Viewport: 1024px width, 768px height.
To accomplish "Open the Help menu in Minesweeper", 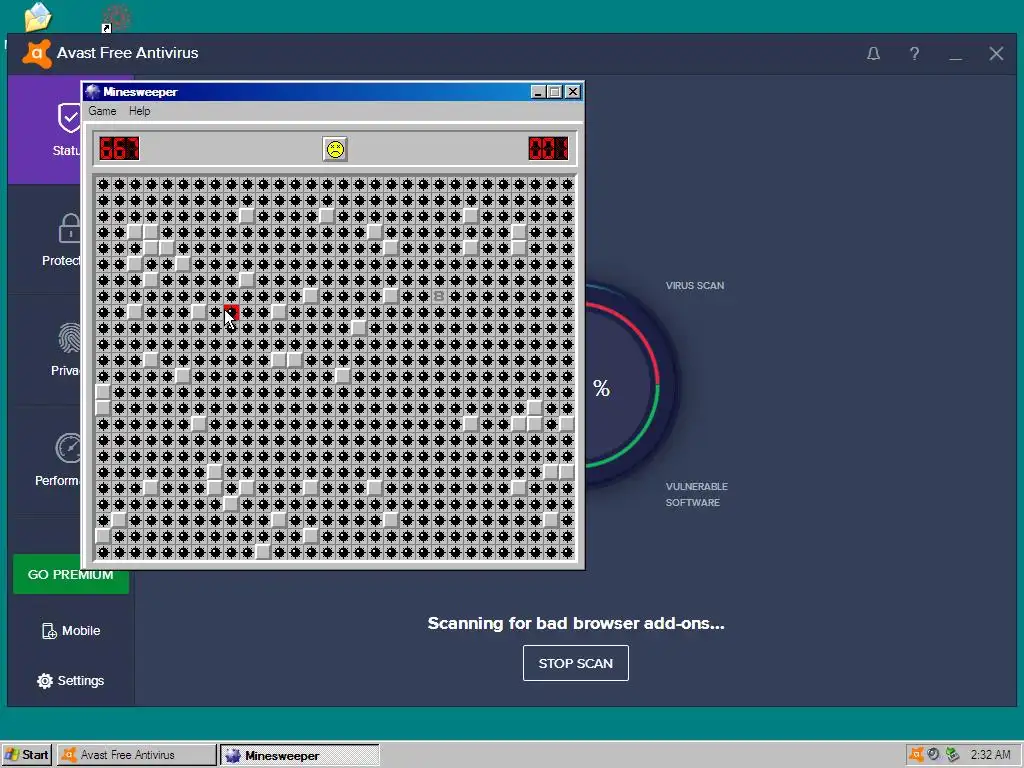I will (x=139, y=111).
